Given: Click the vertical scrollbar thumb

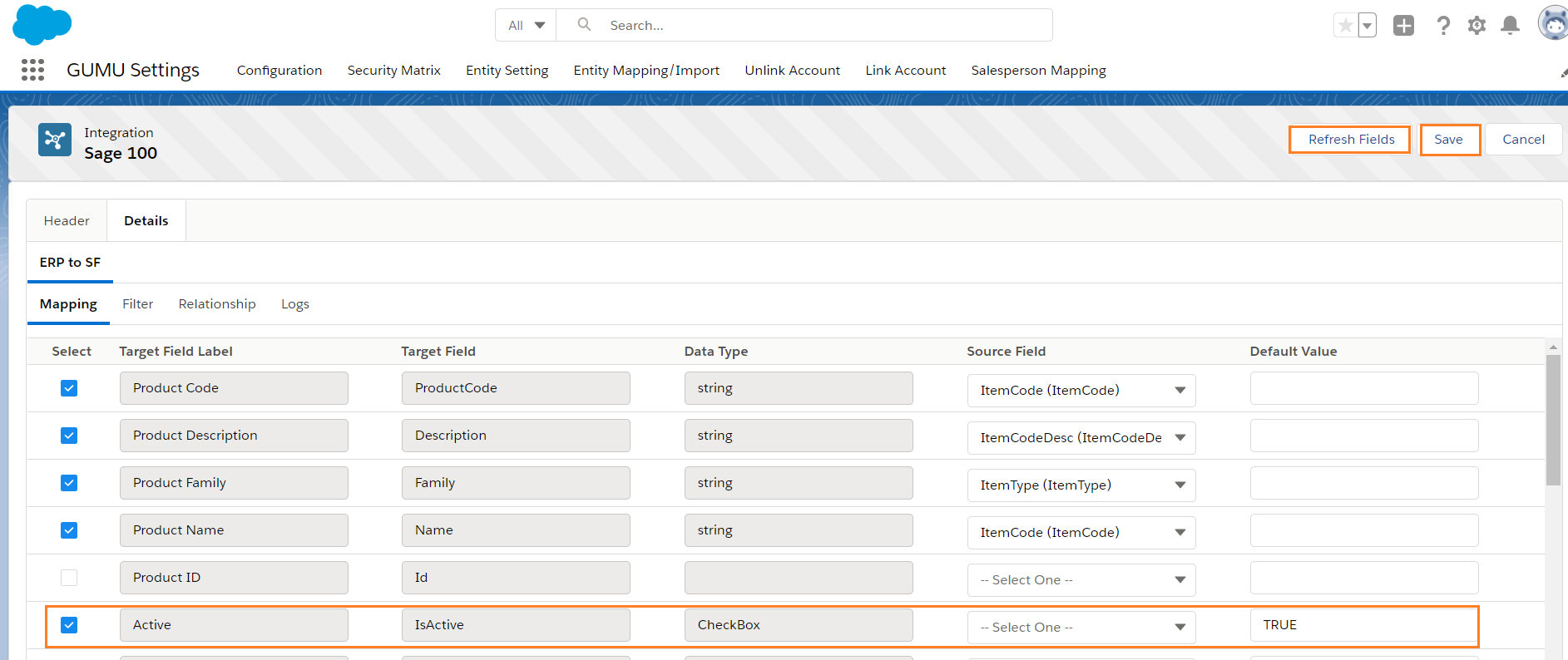Looking at the screenshot, I should tap(1553, 420).
